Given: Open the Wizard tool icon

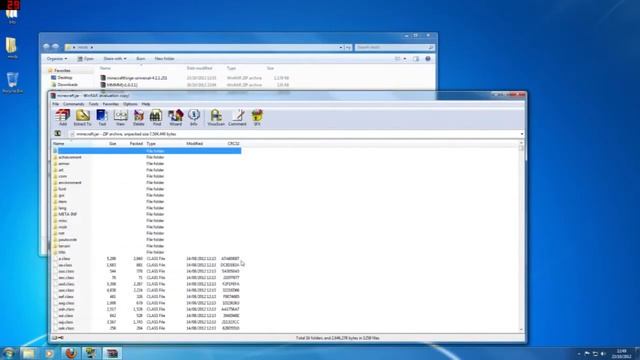Looking at the screenshot, I should (176, 117).
